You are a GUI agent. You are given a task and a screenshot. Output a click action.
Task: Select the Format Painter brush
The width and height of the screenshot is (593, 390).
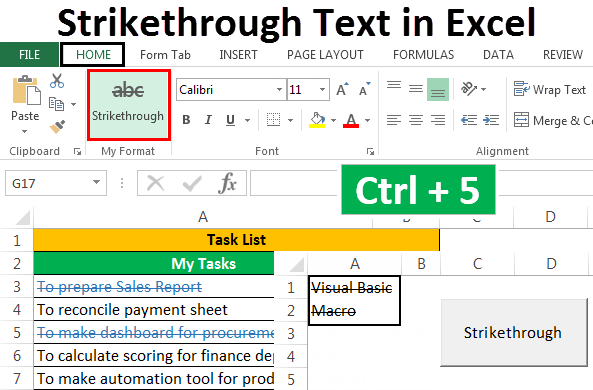(x=57, y=127)
